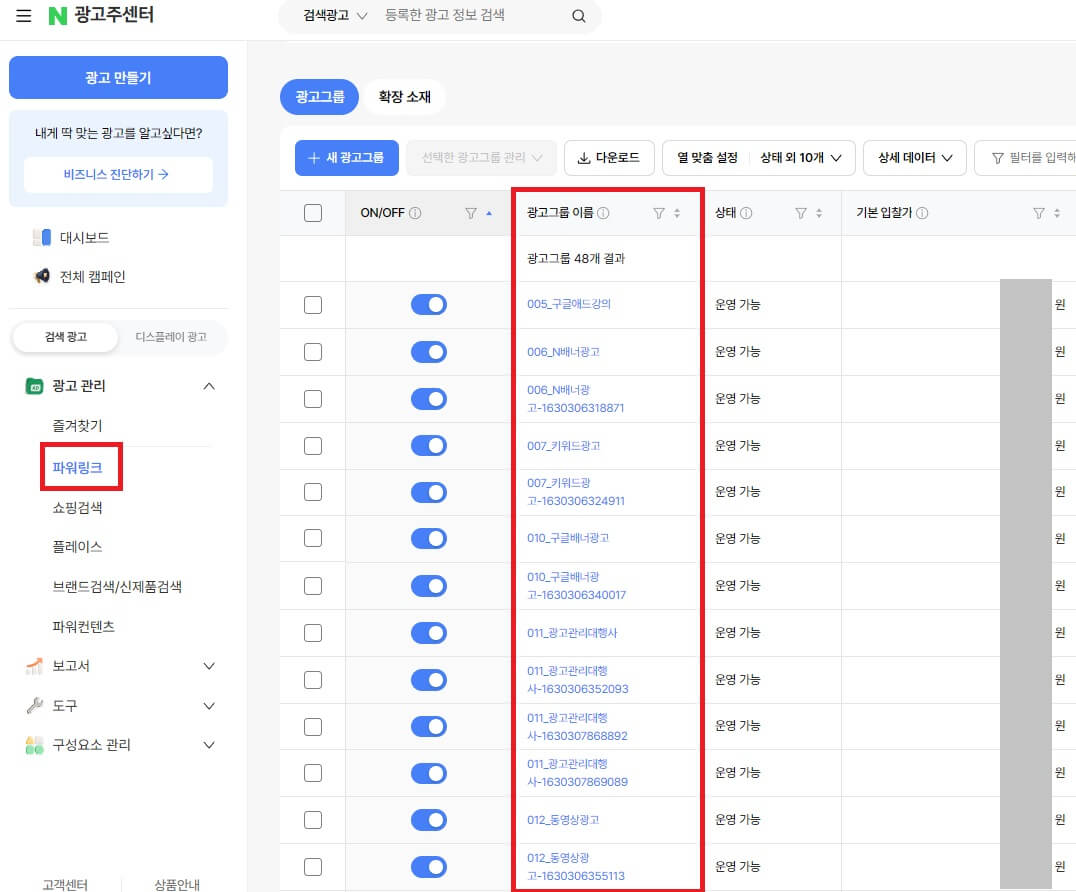Click the green ad management icon
1076x892 pixels.
tap(34, 386)
